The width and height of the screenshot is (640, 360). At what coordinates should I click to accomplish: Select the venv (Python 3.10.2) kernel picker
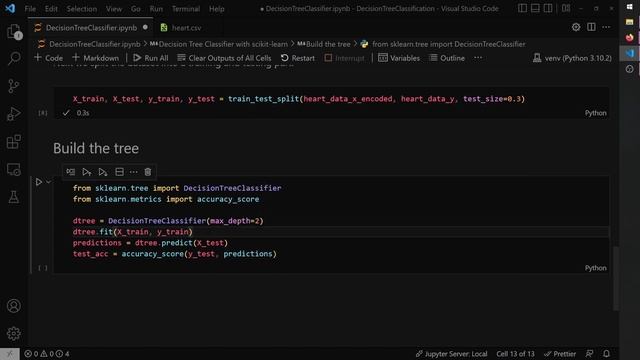coord(572,58)
